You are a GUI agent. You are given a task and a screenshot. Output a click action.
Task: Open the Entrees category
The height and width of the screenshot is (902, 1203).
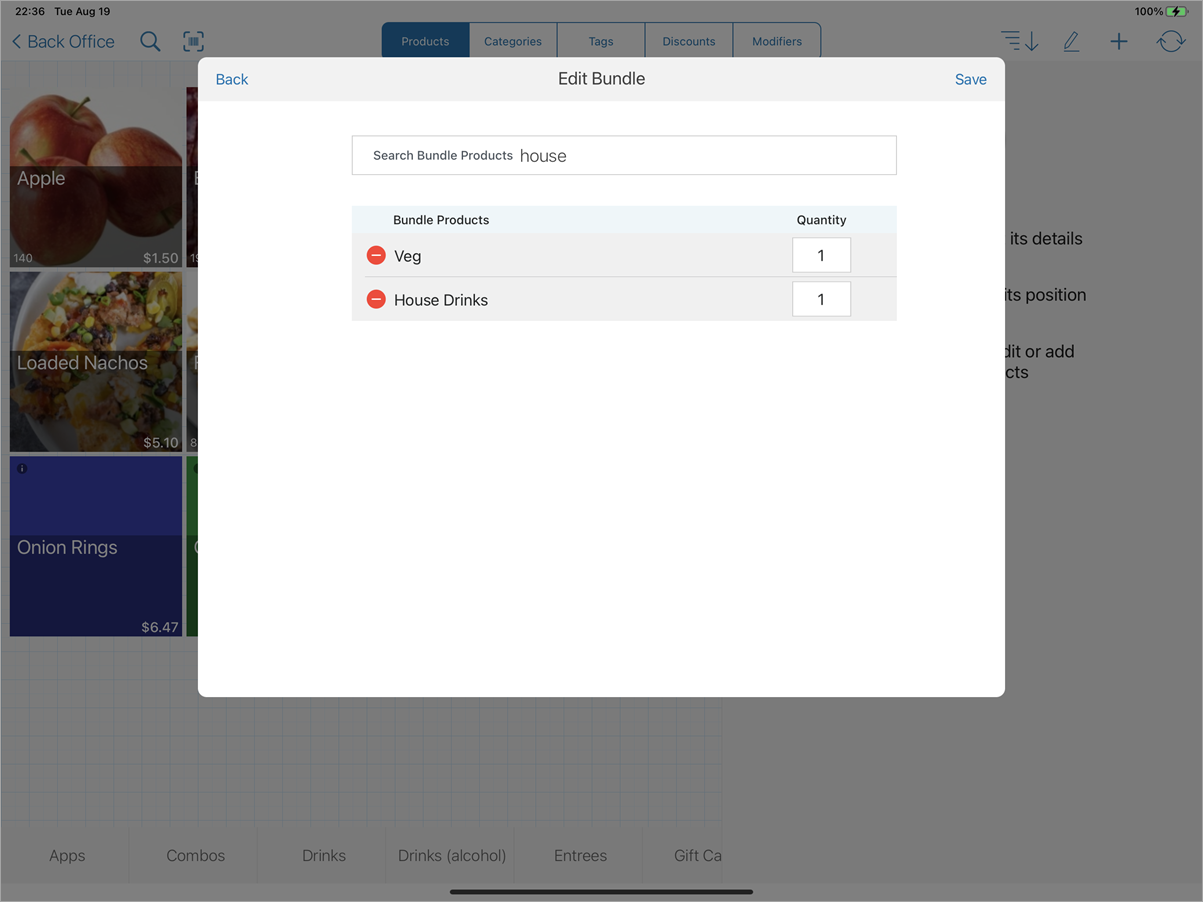(580, 855)
